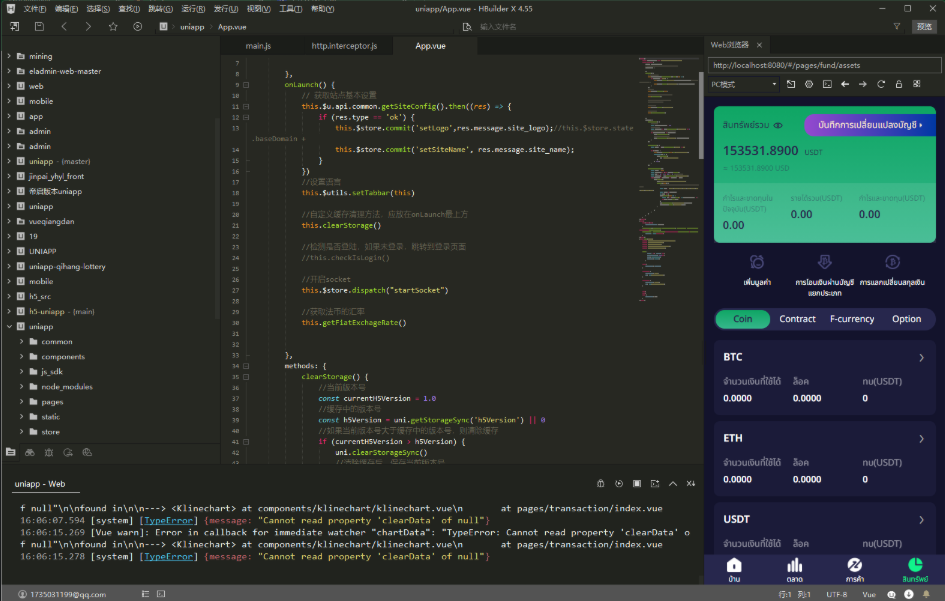945x601 pixels.
Task: Open the Tools (工具) menu
Action: [290, 9]
